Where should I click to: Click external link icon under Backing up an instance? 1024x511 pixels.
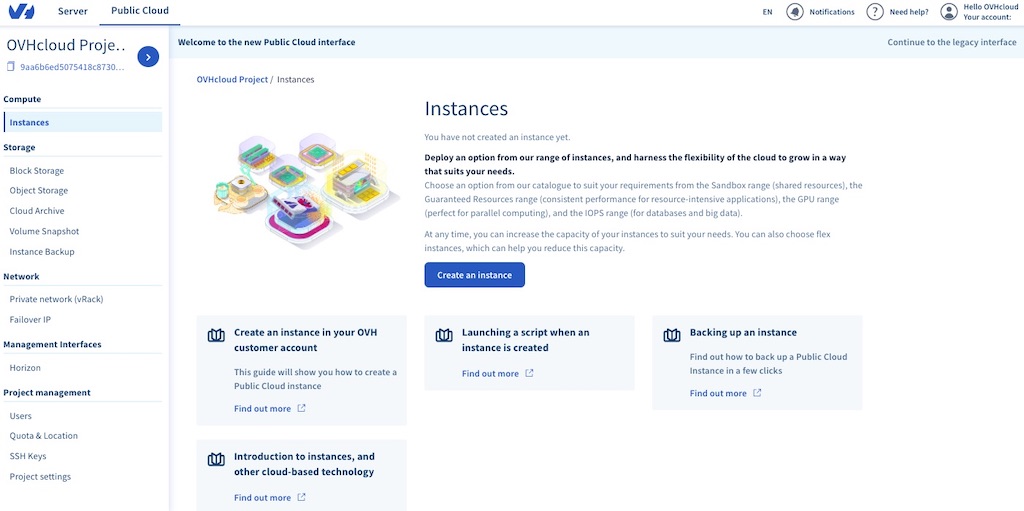click(758, 393)
